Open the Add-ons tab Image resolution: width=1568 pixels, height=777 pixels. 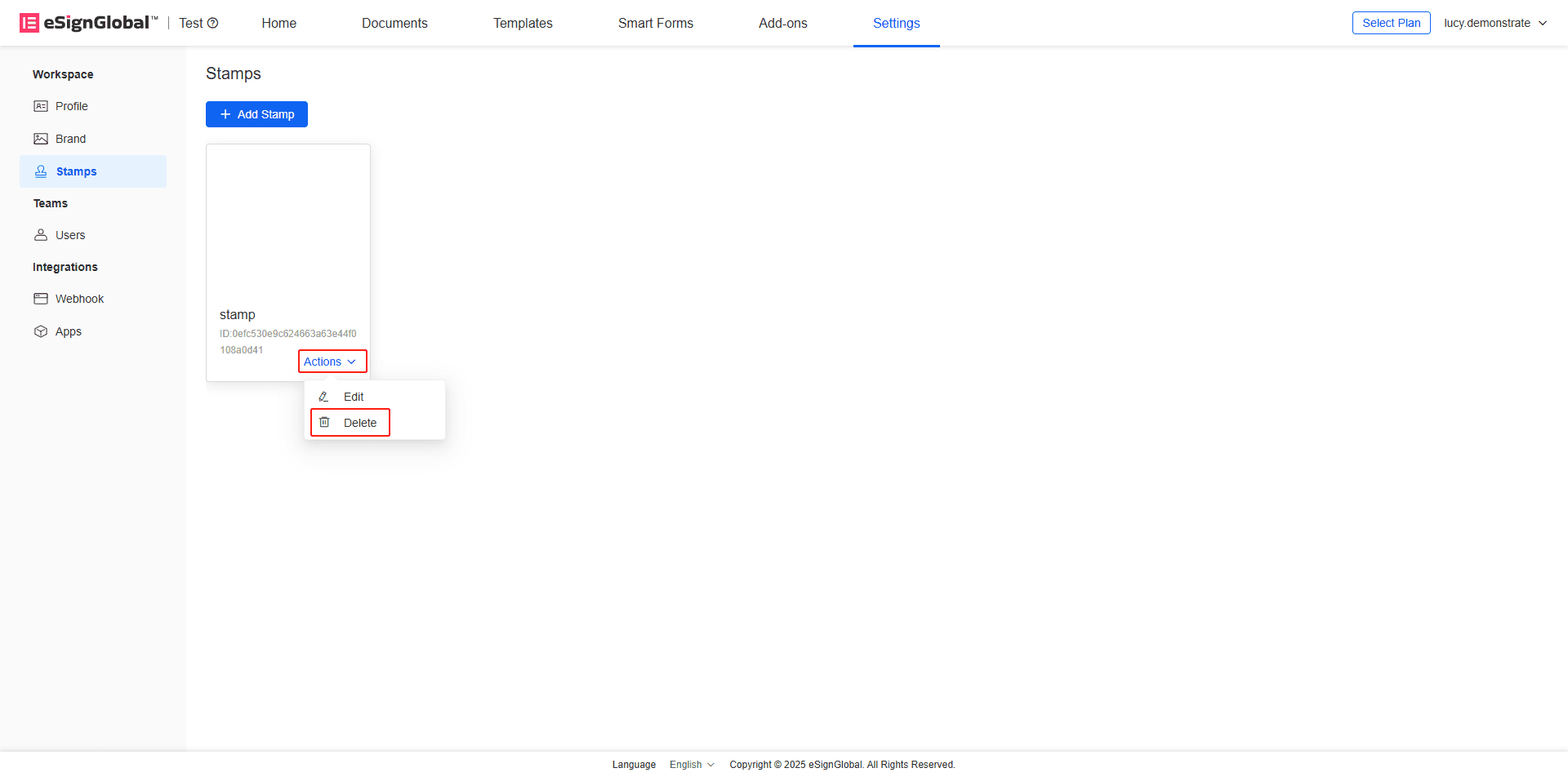point(782,23)
